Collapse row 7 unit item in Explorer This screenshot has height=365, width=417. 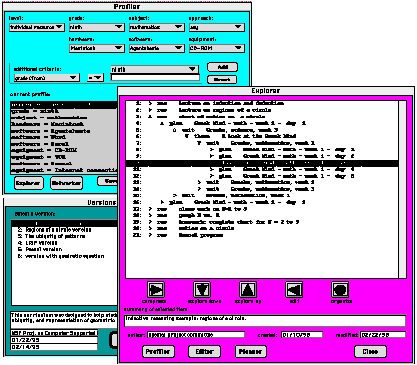coord(199,143)
